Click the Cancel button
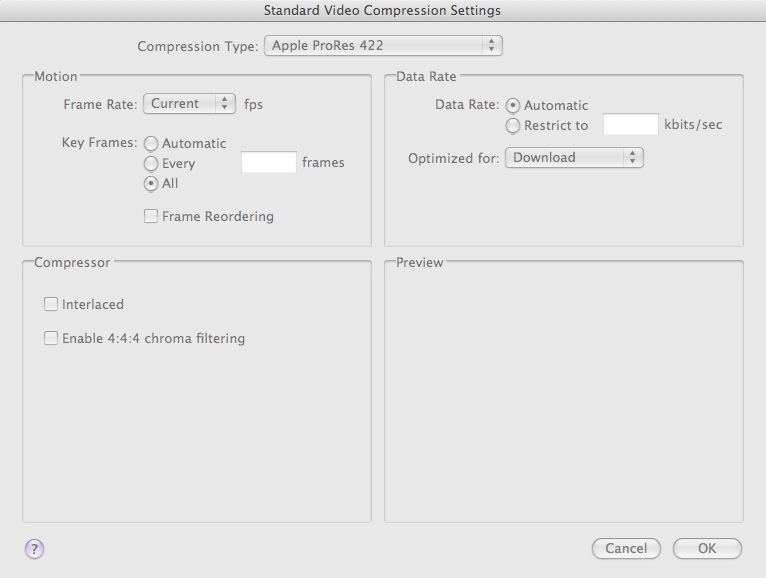 [x=626, y=548]
